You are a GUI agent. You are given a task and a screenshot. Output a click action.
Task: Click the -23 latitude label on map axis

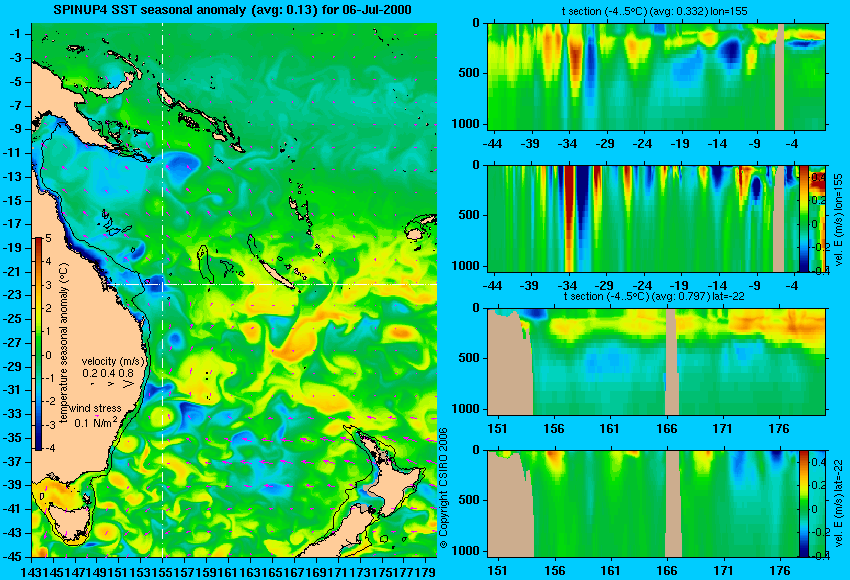(x=13, y=295)
